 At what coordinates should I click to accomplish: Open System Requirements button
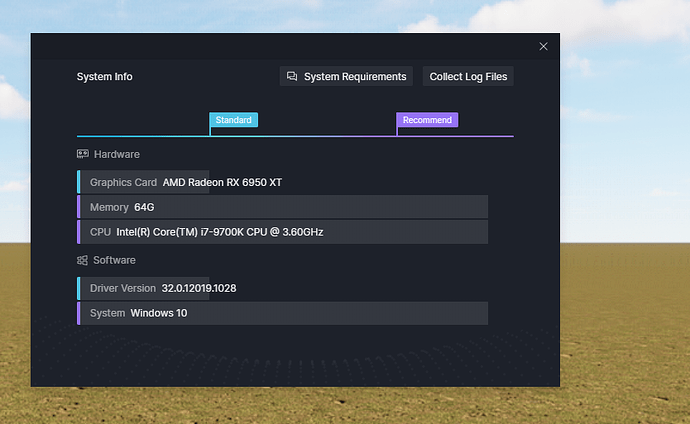tap(346, 77)
